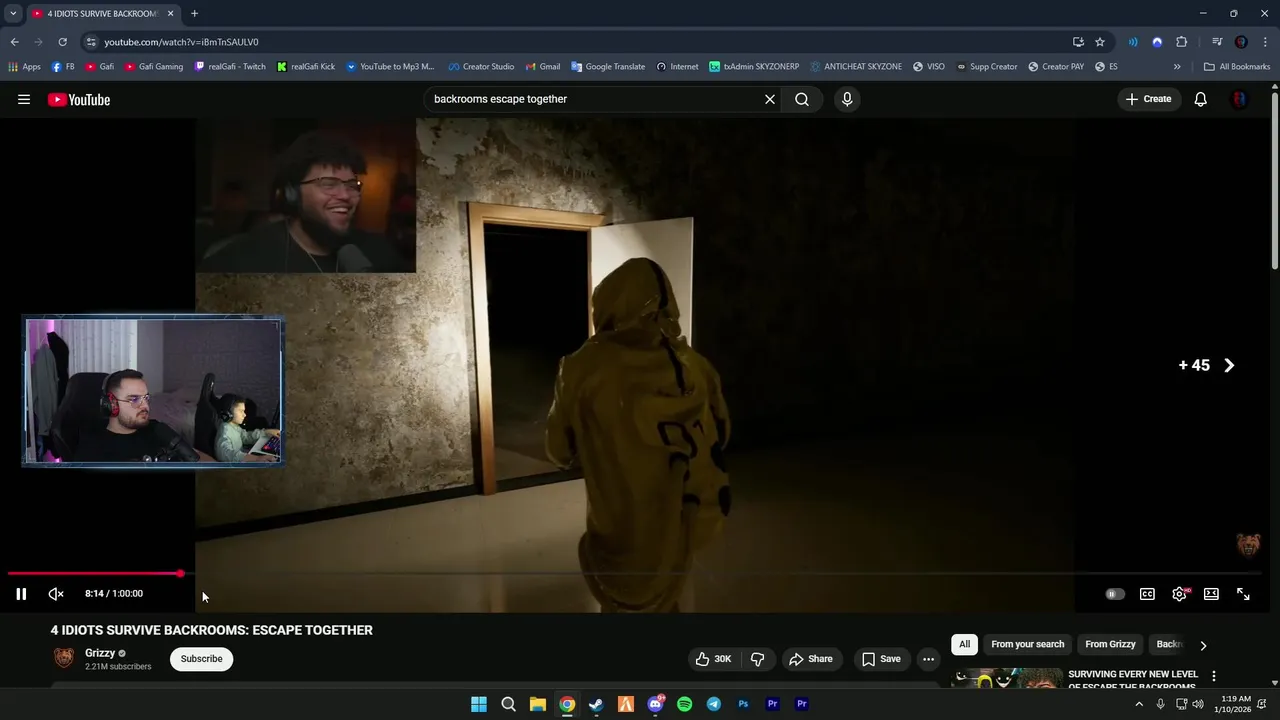The height and width of the screenshot is (720, 1280).
Task: Click the Grizzy bear watermark in the video
Action: [1248, 545]
